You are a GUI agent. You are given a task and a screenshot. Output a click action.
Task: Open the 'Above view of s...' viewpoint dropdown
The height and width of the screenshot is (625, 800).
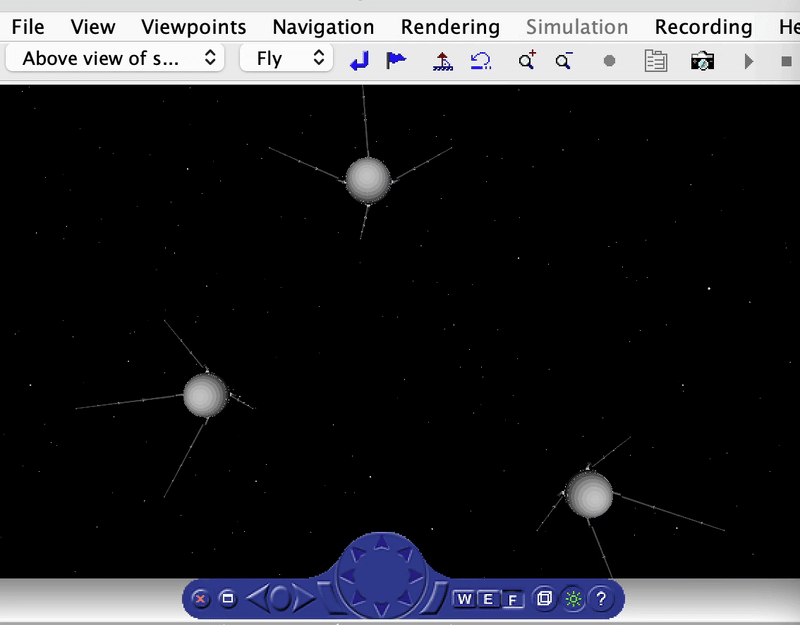(x=115, y=58)
